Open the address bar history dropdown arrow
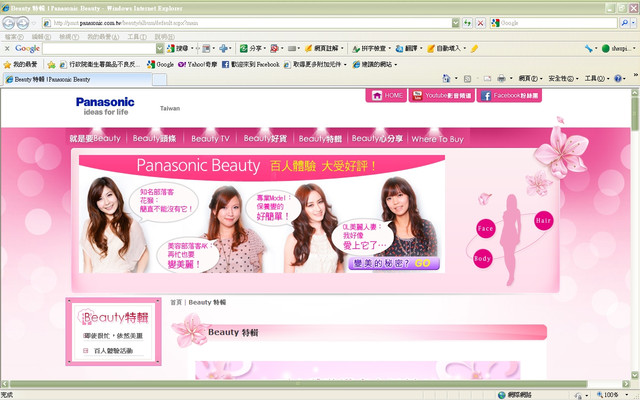 tap(456, 23)
